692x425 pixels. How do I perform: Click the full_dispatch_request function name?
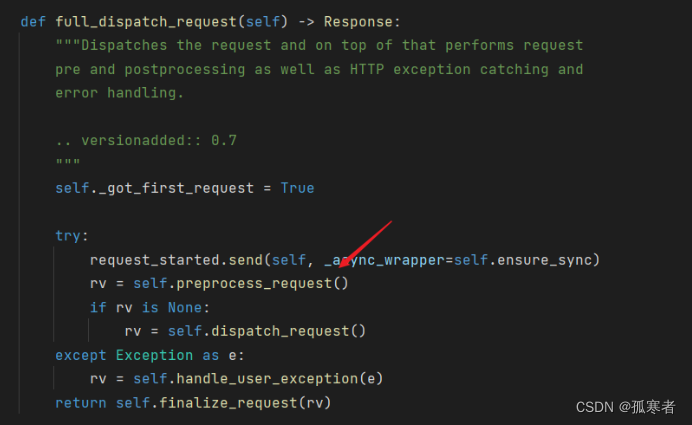(146, 22)
